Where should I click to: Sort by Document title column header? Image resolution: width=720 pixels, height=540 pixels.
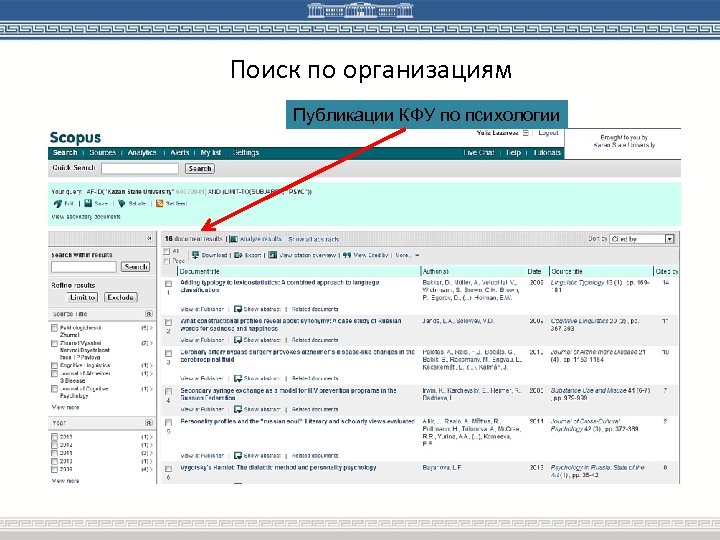pyautogui.click(x=200, y=271)
